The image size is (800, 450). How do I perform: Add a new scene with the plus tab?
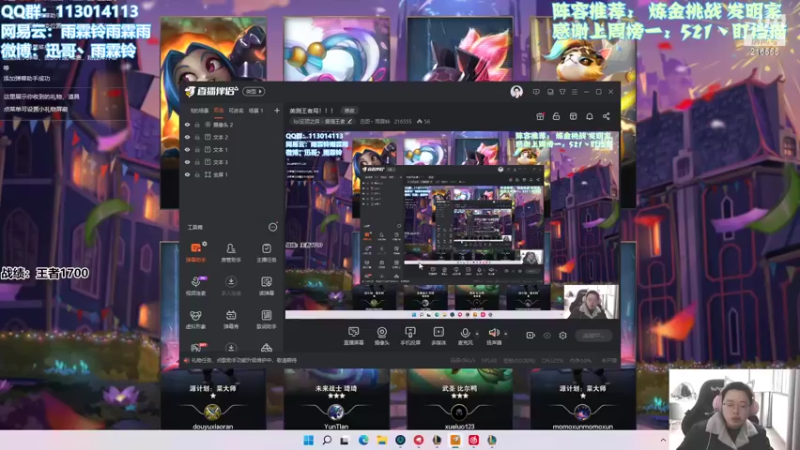coord(277,110)
